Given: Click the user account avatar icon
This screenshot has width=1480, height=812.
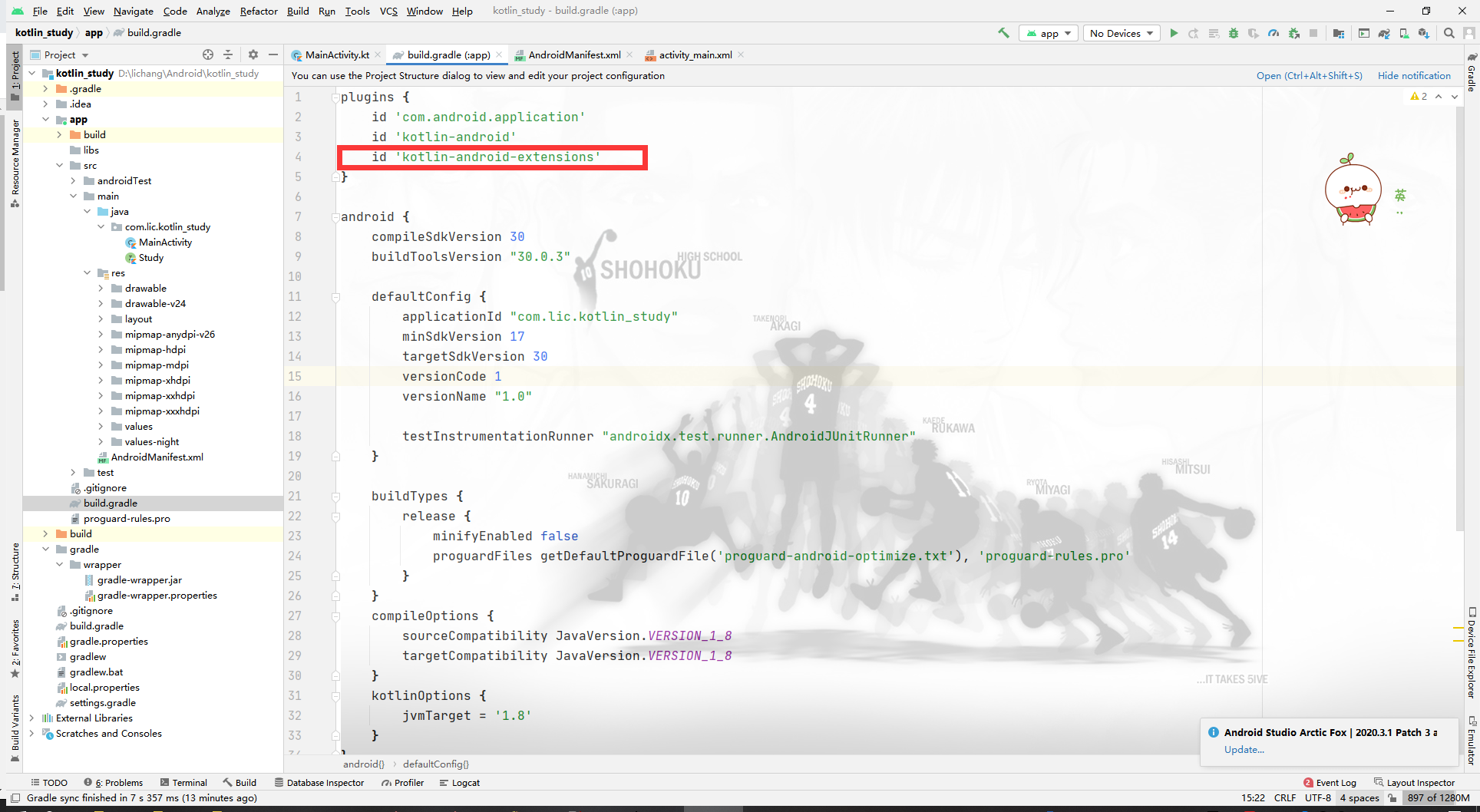Looking at the screenshot, I should tap(1469, 33).
